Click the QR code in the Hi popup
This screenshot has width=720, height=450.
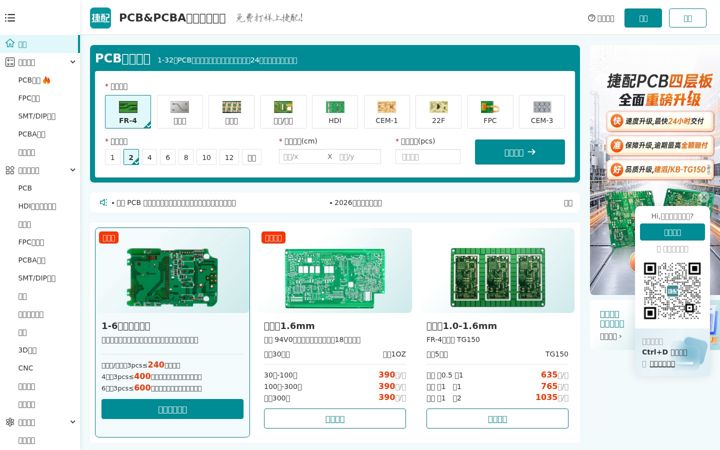coord(672,290)
